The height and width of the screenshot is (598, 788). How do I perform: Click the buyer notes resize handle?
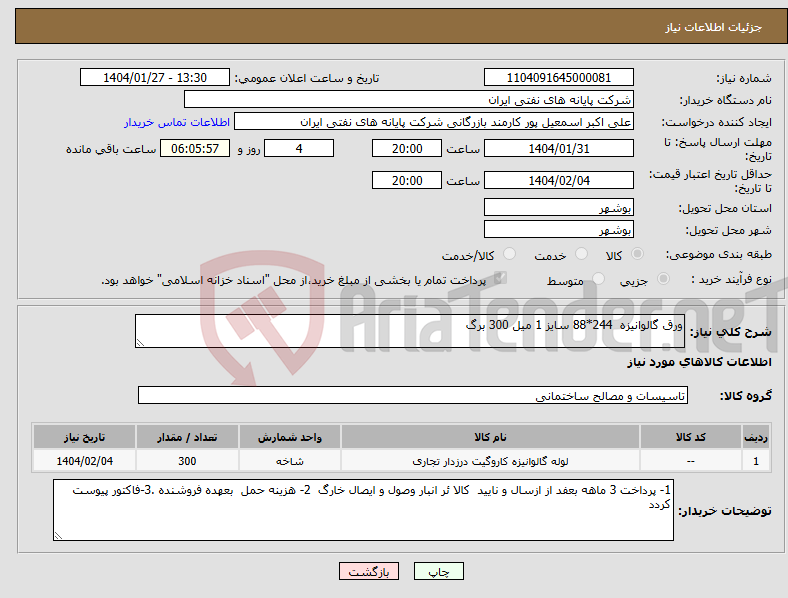click(x=58, y=536)
